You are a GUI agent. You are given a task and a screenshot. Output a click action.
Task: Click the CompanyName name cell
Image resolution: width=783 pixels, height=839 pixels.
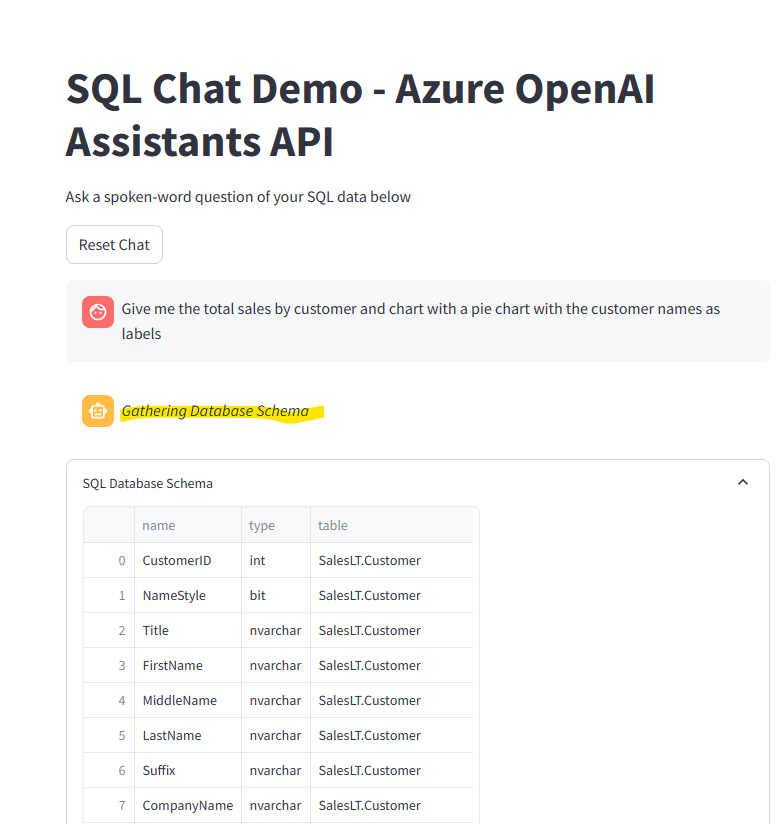pyautogui.click(x=188, y=805)
